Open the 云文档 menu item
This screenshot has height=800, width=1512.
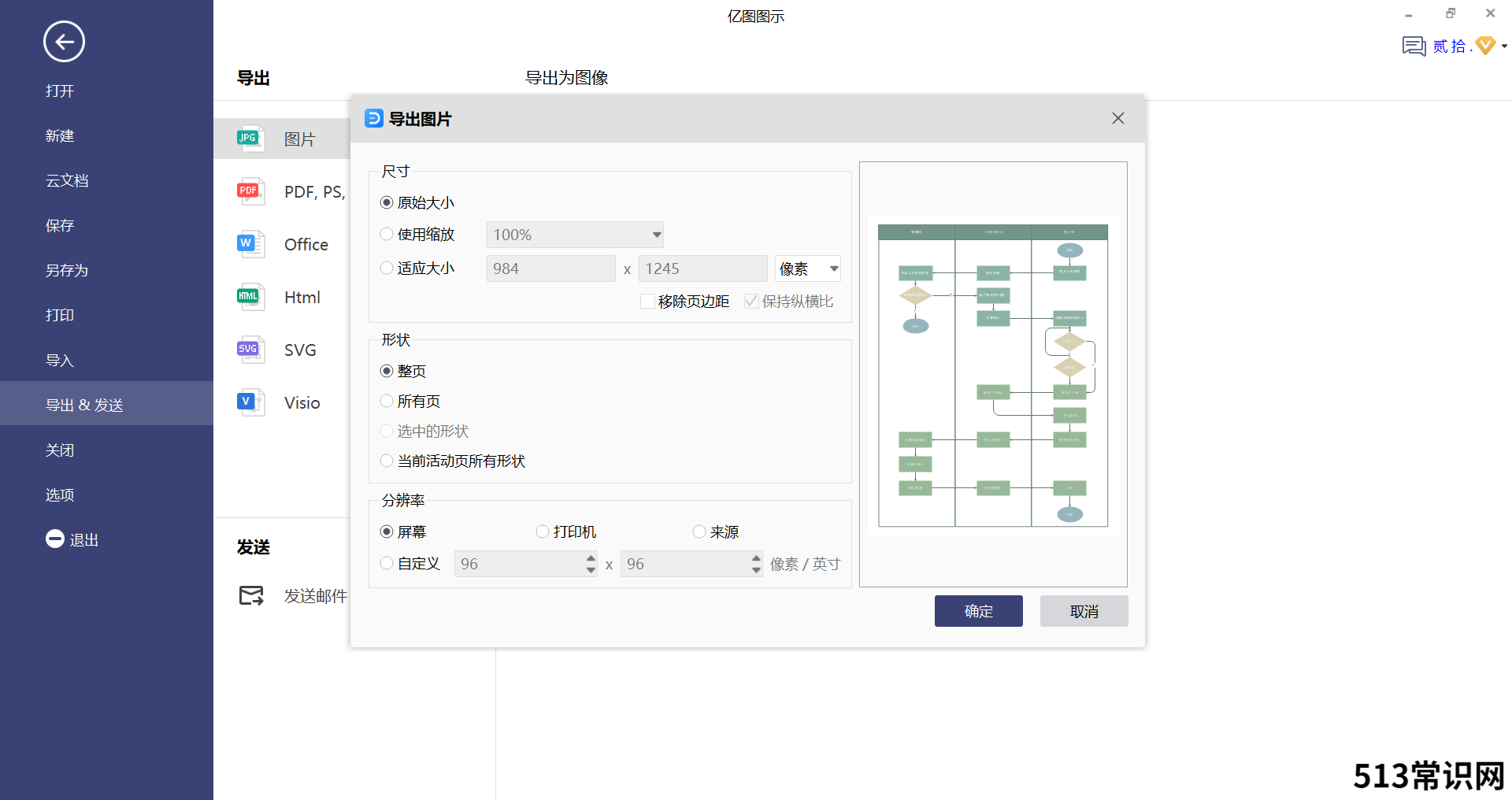(x=67, y=180)
